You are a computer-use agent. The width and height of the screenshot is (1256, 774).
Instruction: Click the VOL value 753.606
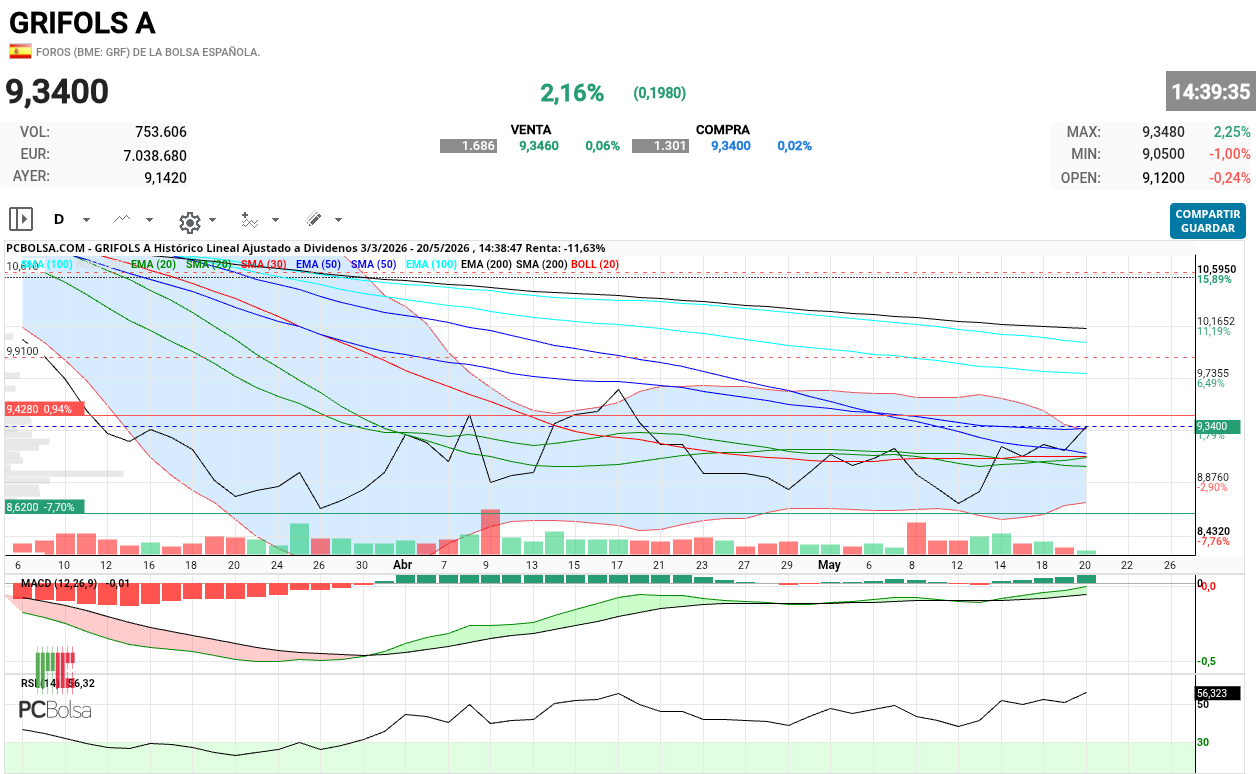tap(161, 132)
